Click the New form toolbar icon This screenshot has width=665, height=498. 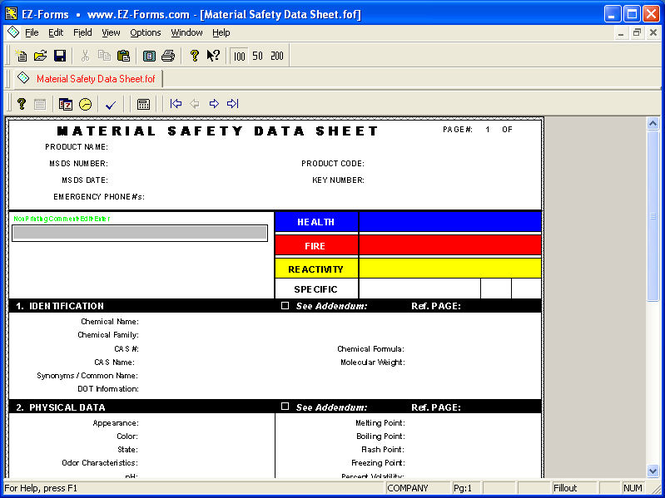tap(21, 56)
